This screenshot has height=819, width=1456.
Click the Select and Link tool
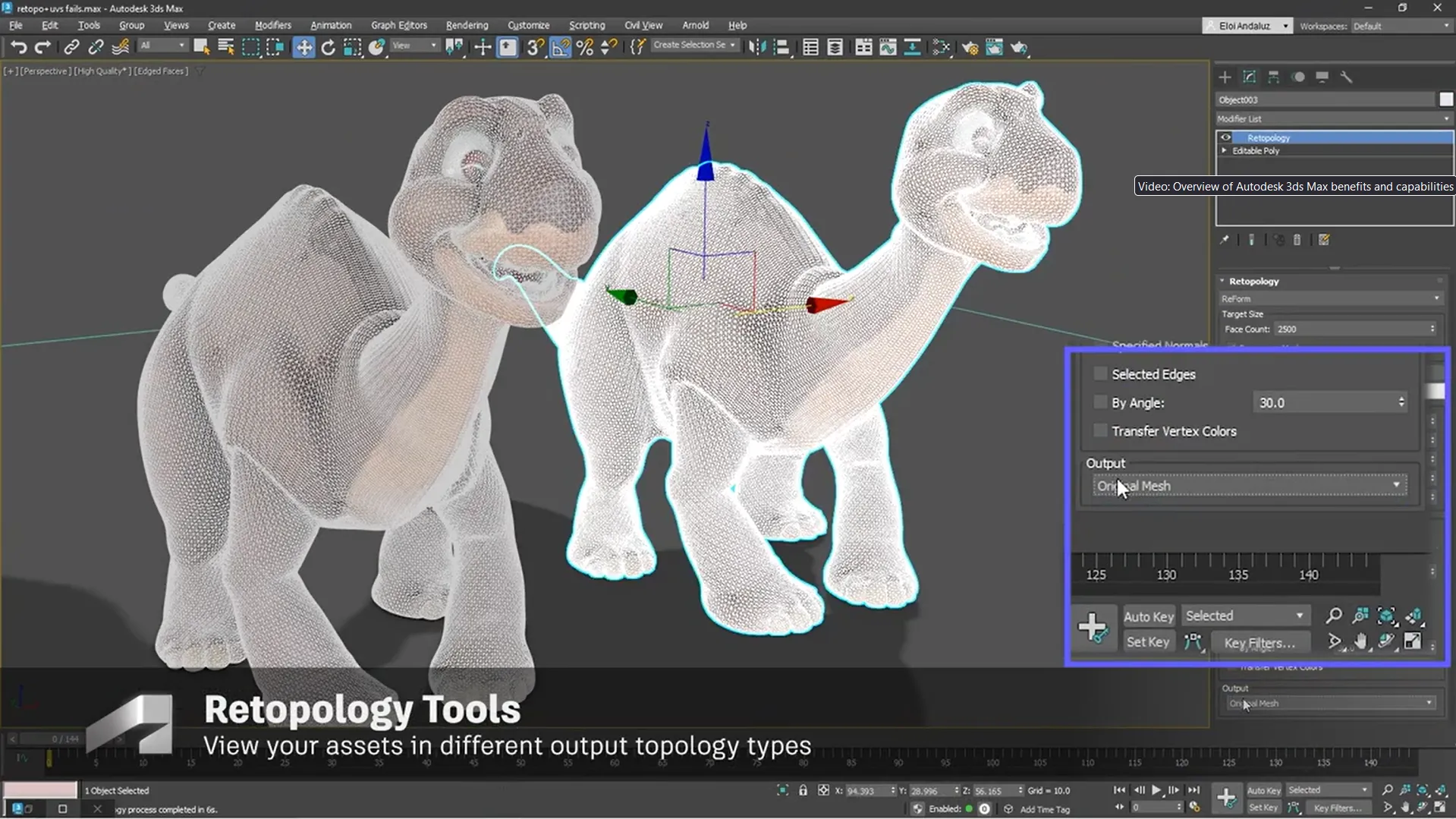(x=71, y=46)
